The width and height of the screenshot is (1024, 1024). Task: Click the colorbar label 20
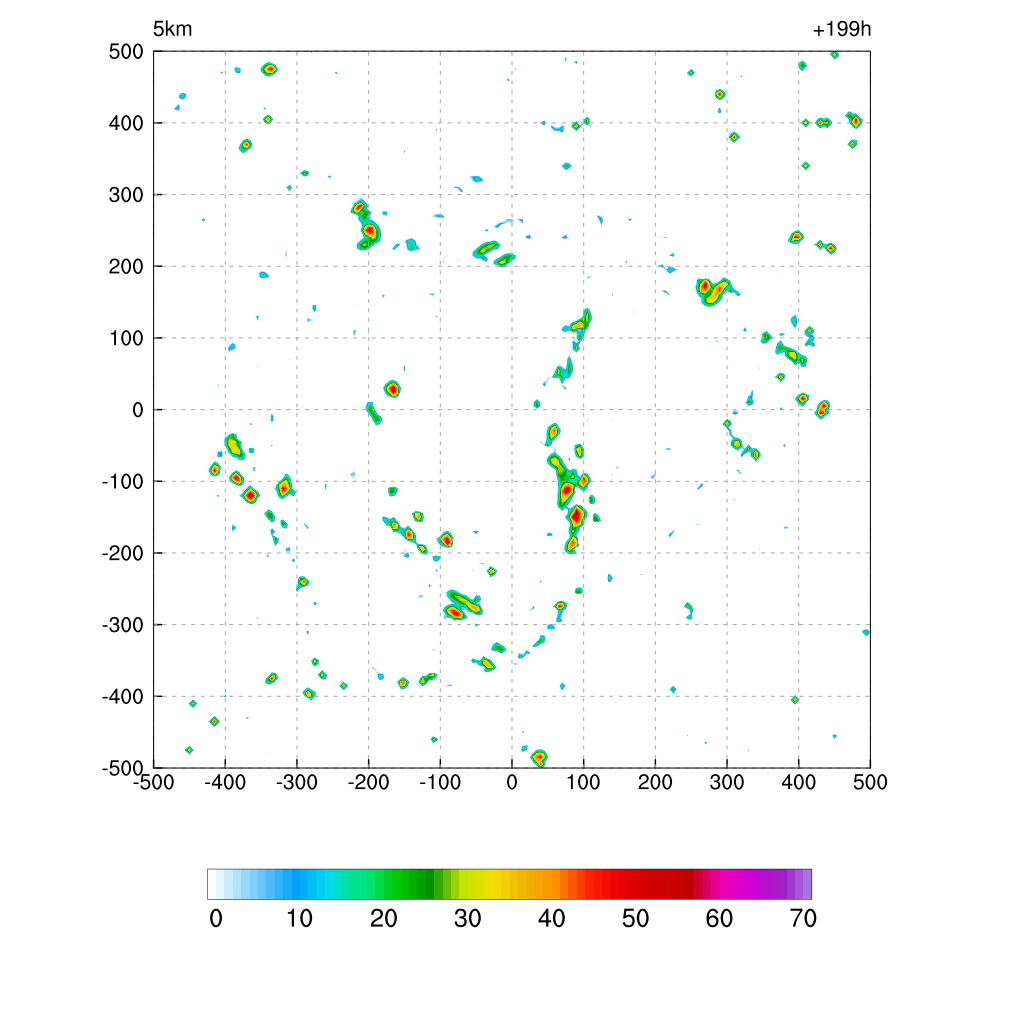point(384,919)
